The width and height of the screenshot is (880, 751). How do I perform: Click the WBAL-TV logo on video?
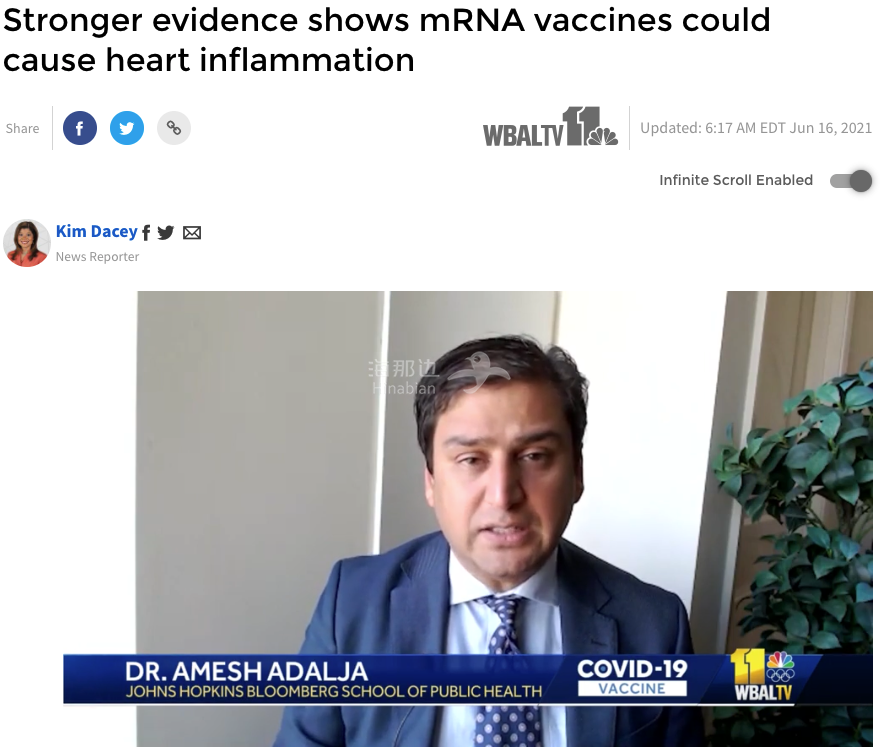pyautogui.click(x=763, y=676)
